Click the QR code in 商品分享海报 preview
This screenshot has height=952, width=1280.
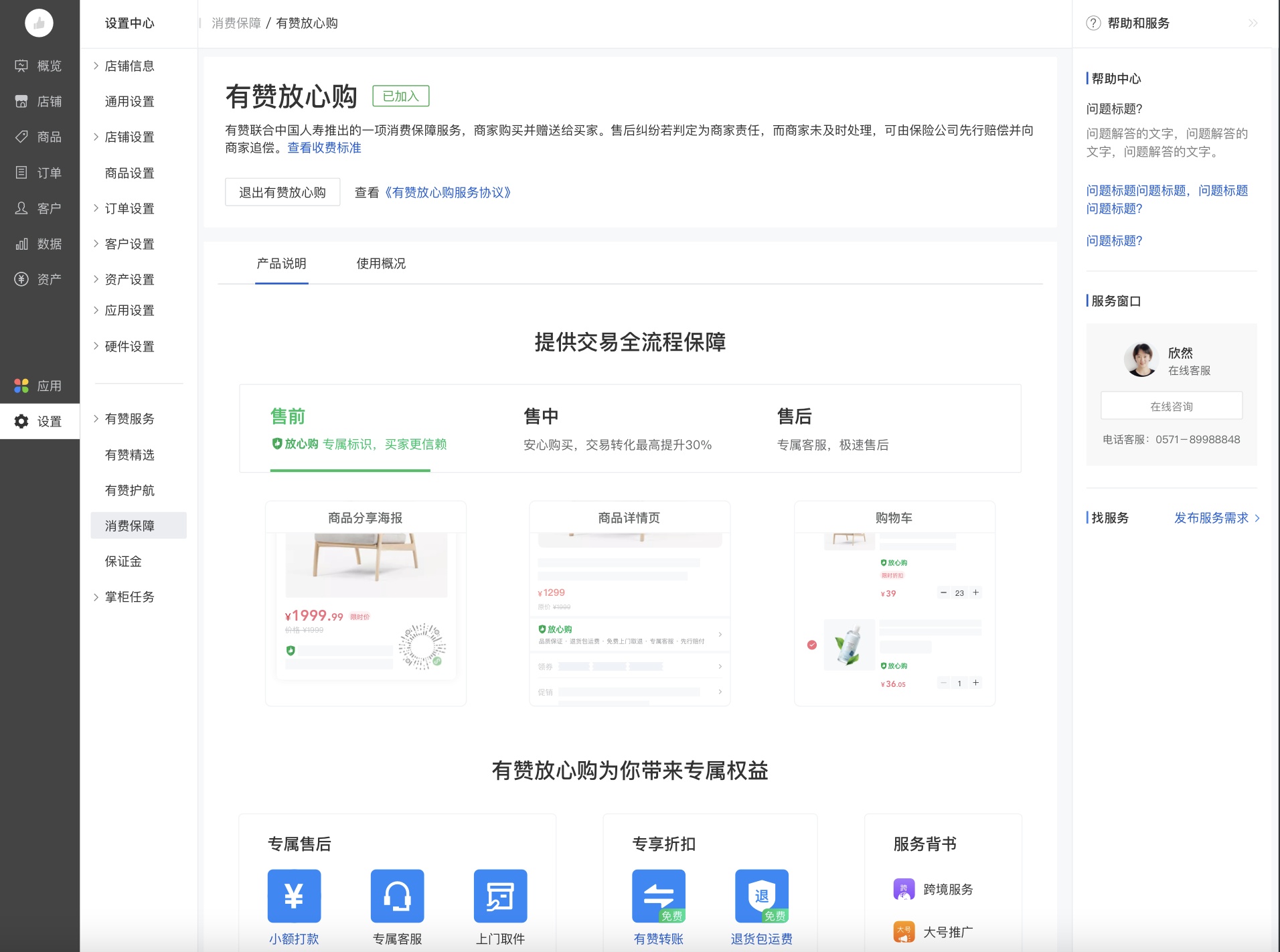[x=422, y=646]
